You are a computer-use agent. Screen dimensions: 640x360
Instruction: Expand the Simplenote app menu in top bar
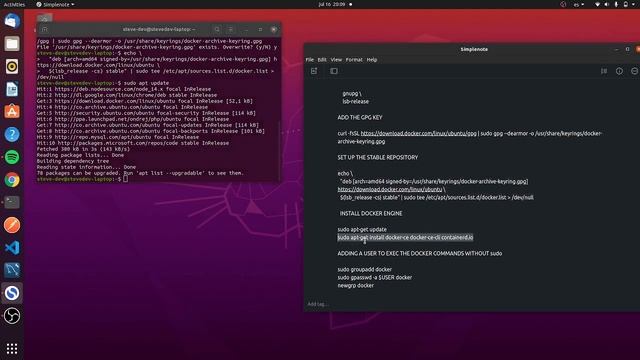coord(56,4)
